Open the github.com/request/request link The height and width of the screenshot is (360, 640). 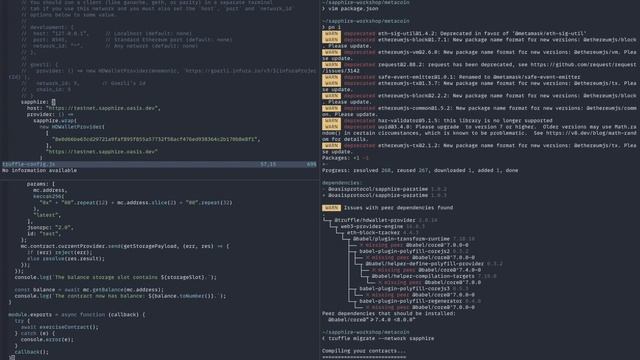point(583,64)
